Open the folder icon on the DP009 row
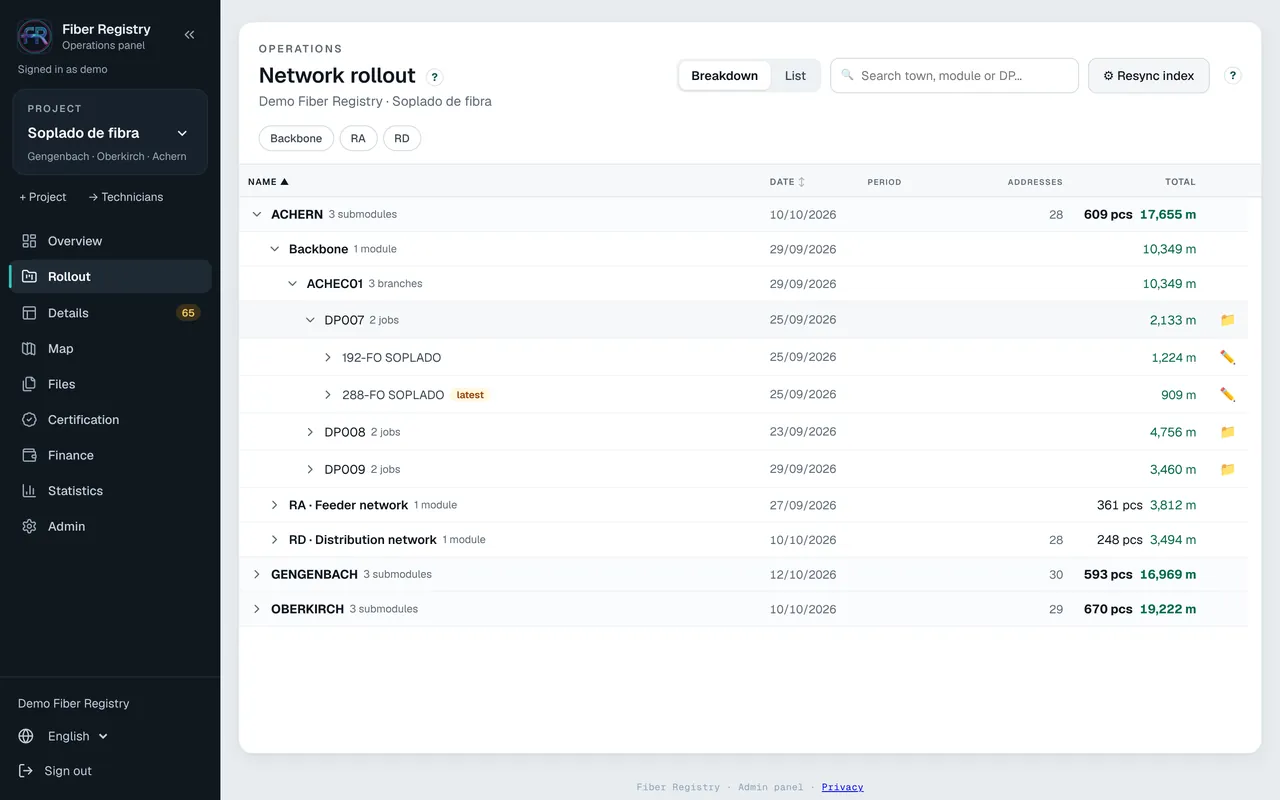The width and height of the screenshot is (1280, 800). 1228,469
